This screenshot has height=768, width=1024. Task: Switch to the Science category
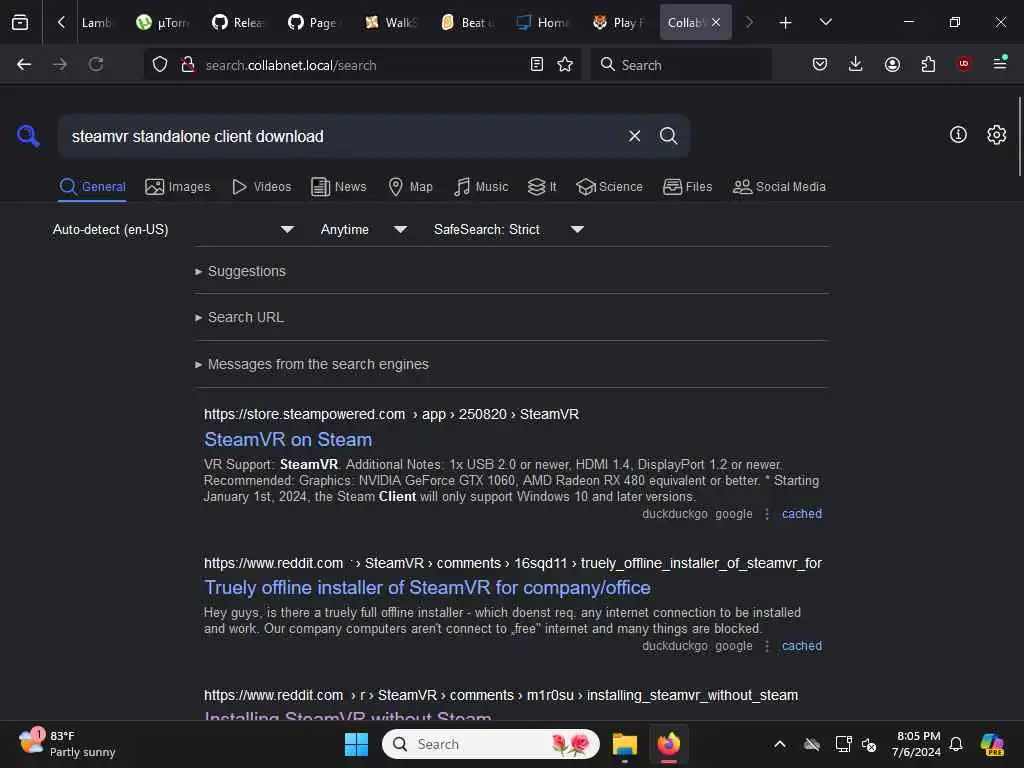pos(610,187)
